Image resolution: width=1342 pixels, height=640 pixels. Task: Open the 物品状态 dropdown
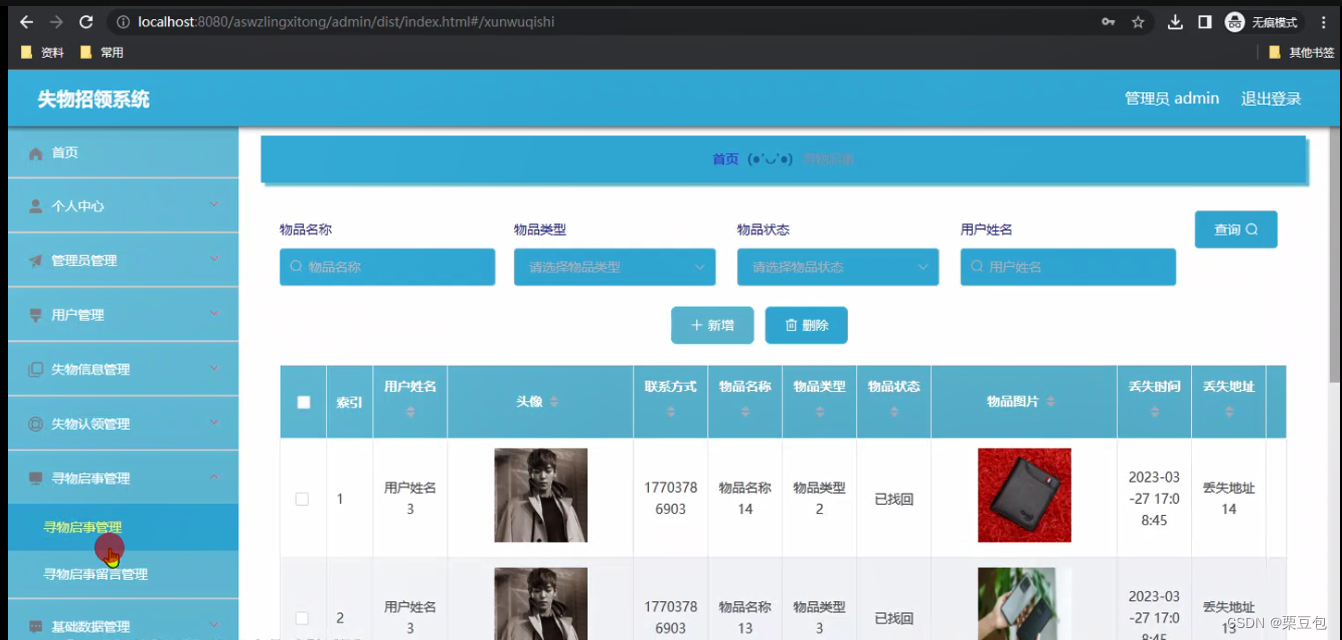[x=838, y=267]
